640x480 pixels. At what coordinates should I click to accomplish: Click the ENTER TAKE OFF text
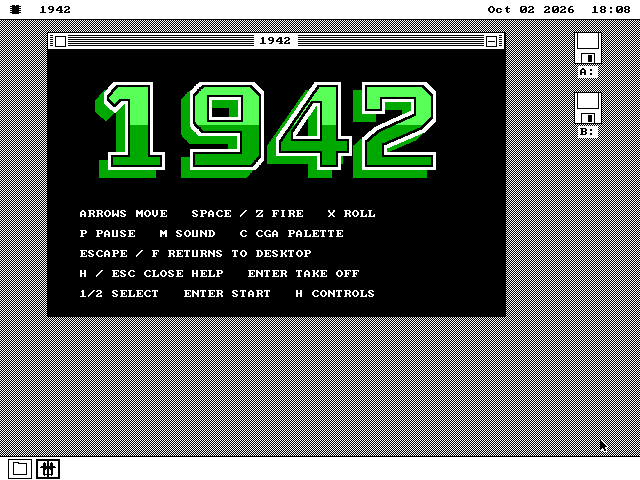tap(303, 273)
